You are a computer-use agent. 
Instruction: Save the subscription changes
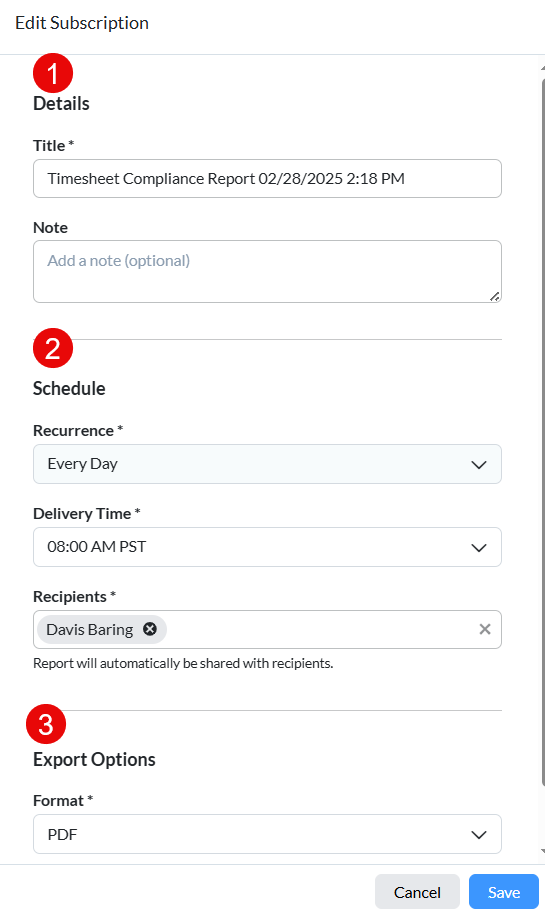pos(504,892)
